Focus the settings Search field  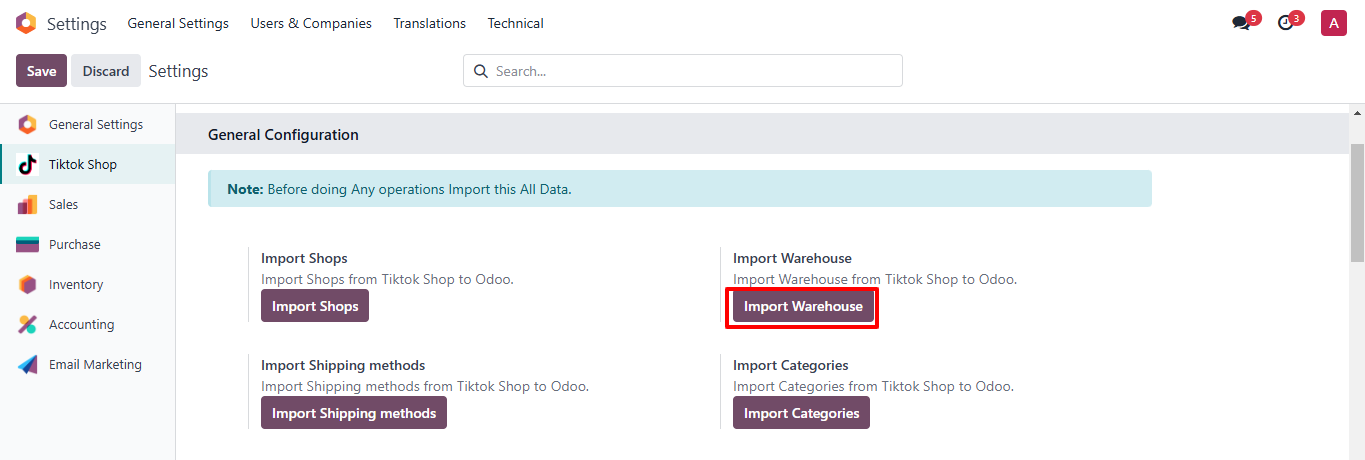point(690,71)
